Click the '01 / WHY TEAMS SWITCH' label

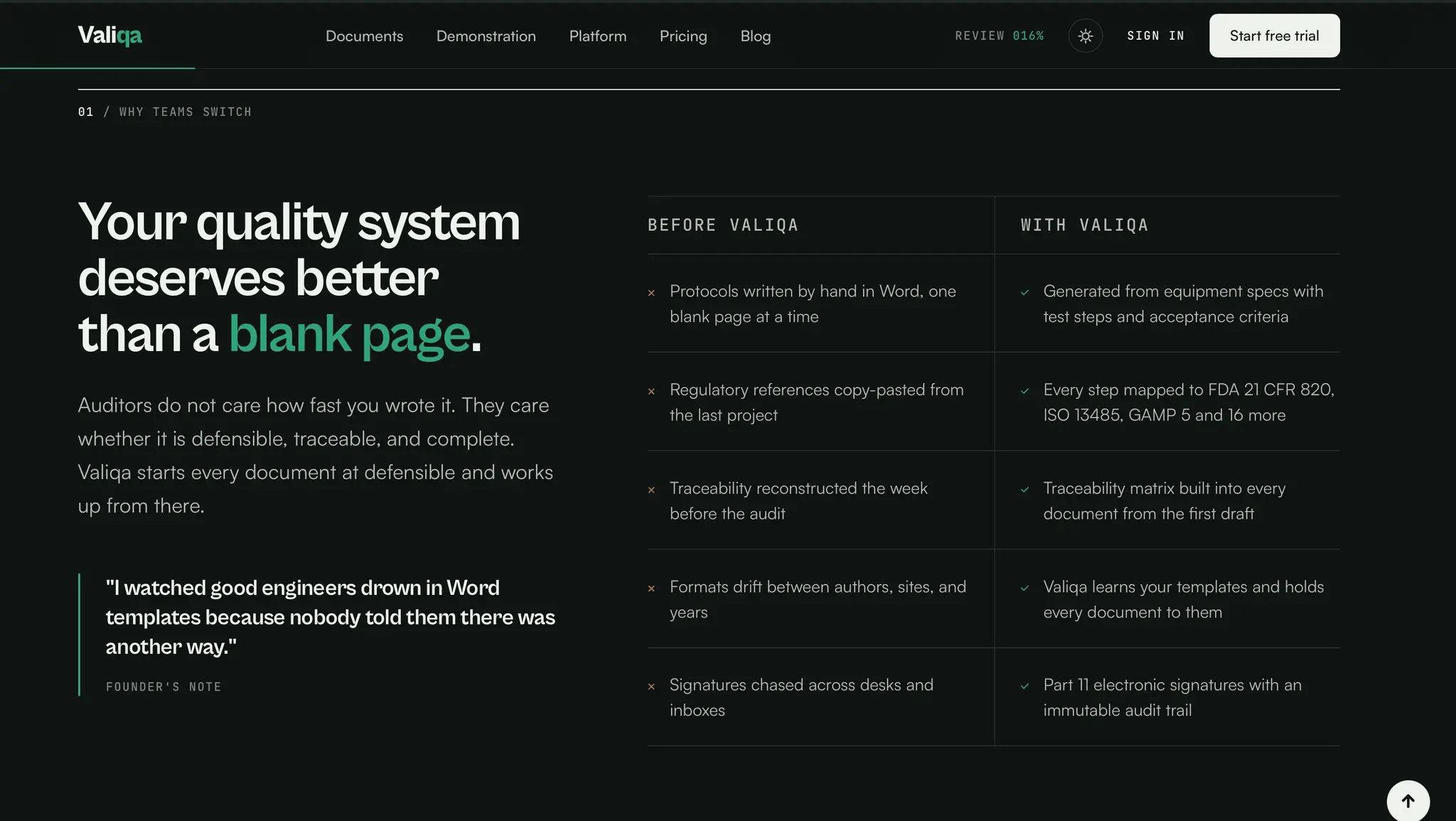[165, 112]
